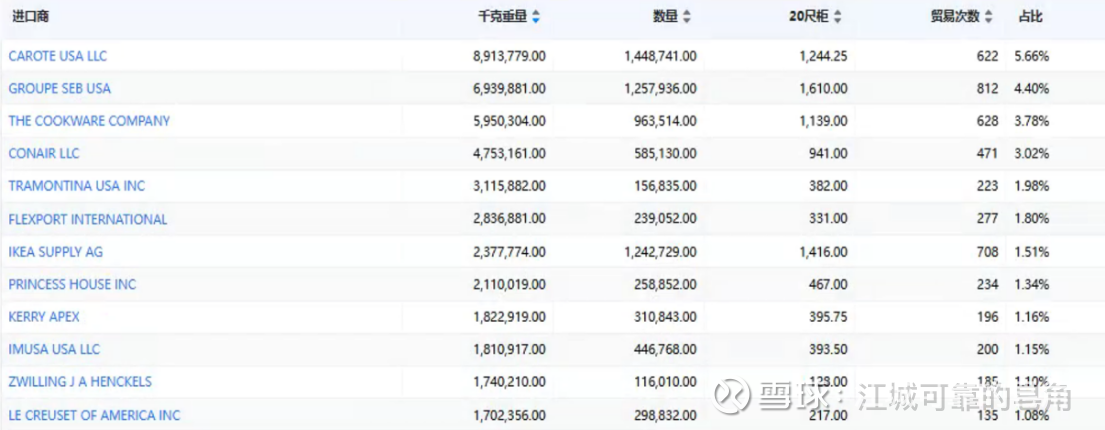
Task: Select container value 1,139.00
Action: pyautogui.click(x=823, y=121)
